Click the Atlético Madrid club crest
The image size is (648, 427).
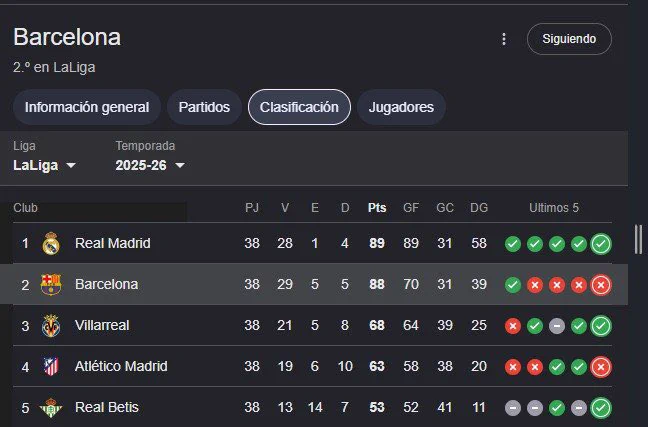51,366
